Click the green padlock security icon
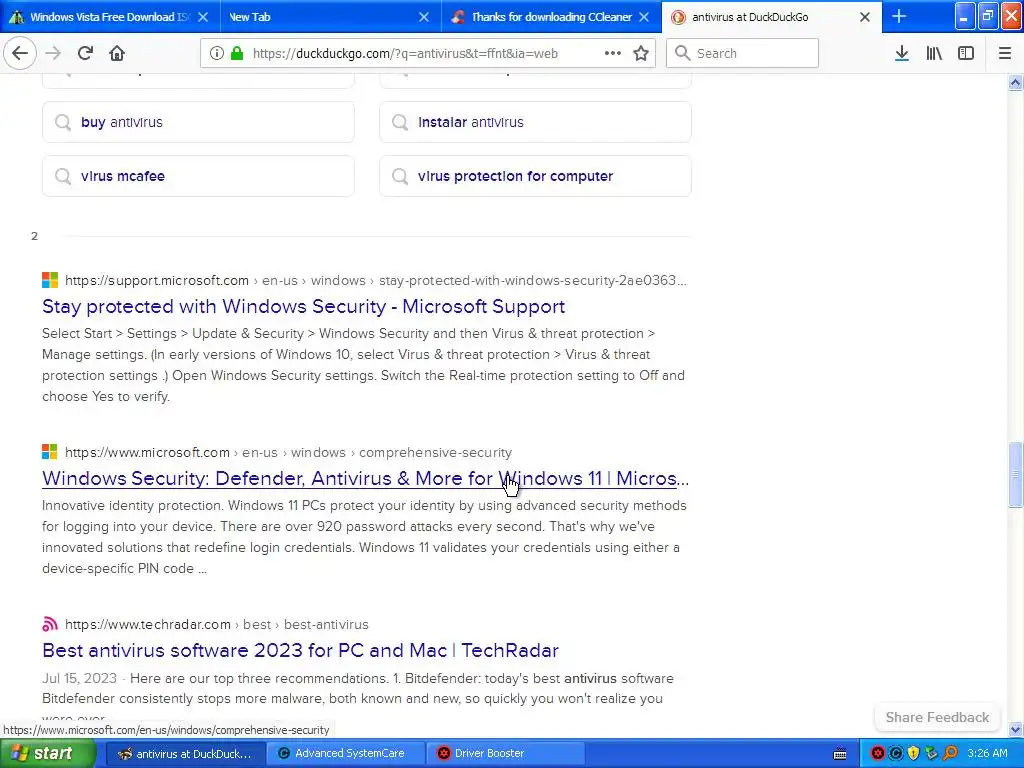This screenshot has height=768, width=1024. [237, 53]
